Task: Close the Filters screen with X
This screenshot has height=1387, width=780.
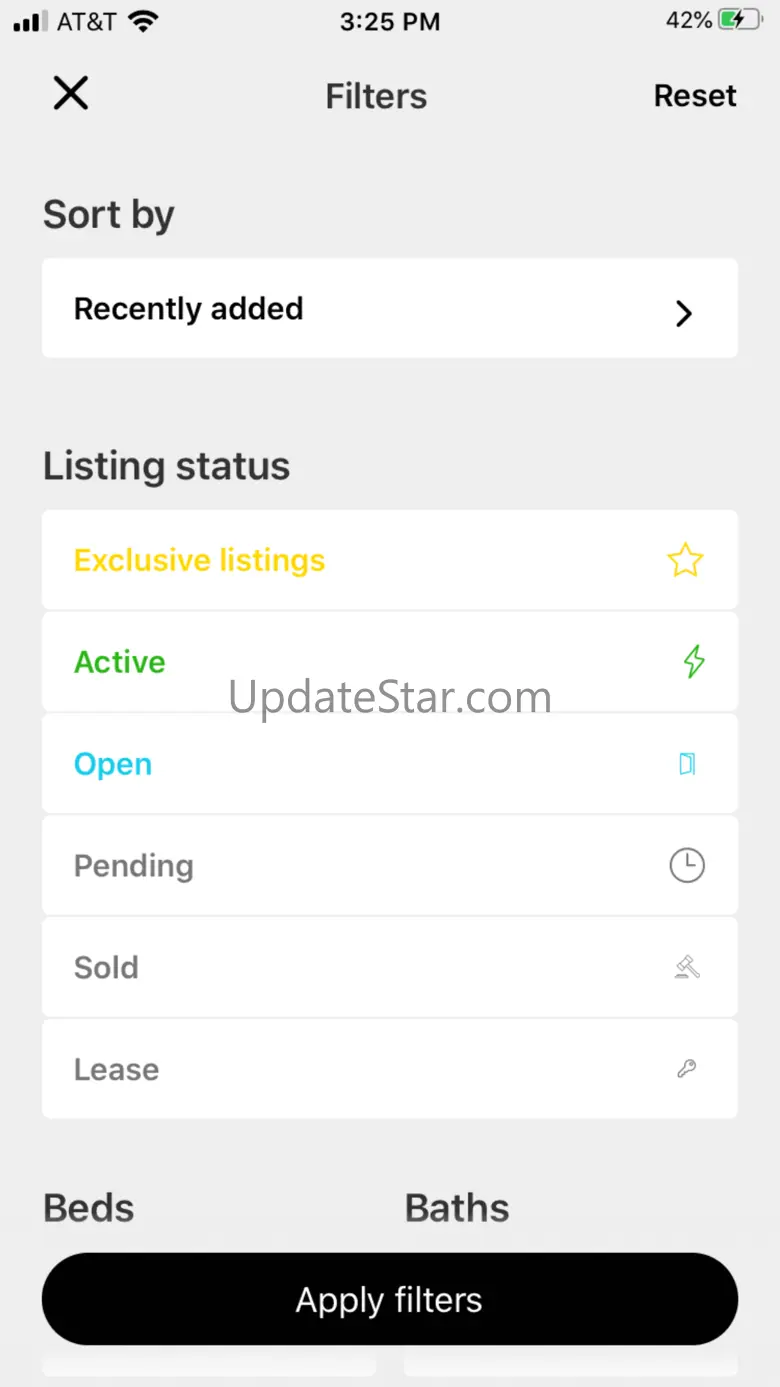Action: tap(71, 94)
